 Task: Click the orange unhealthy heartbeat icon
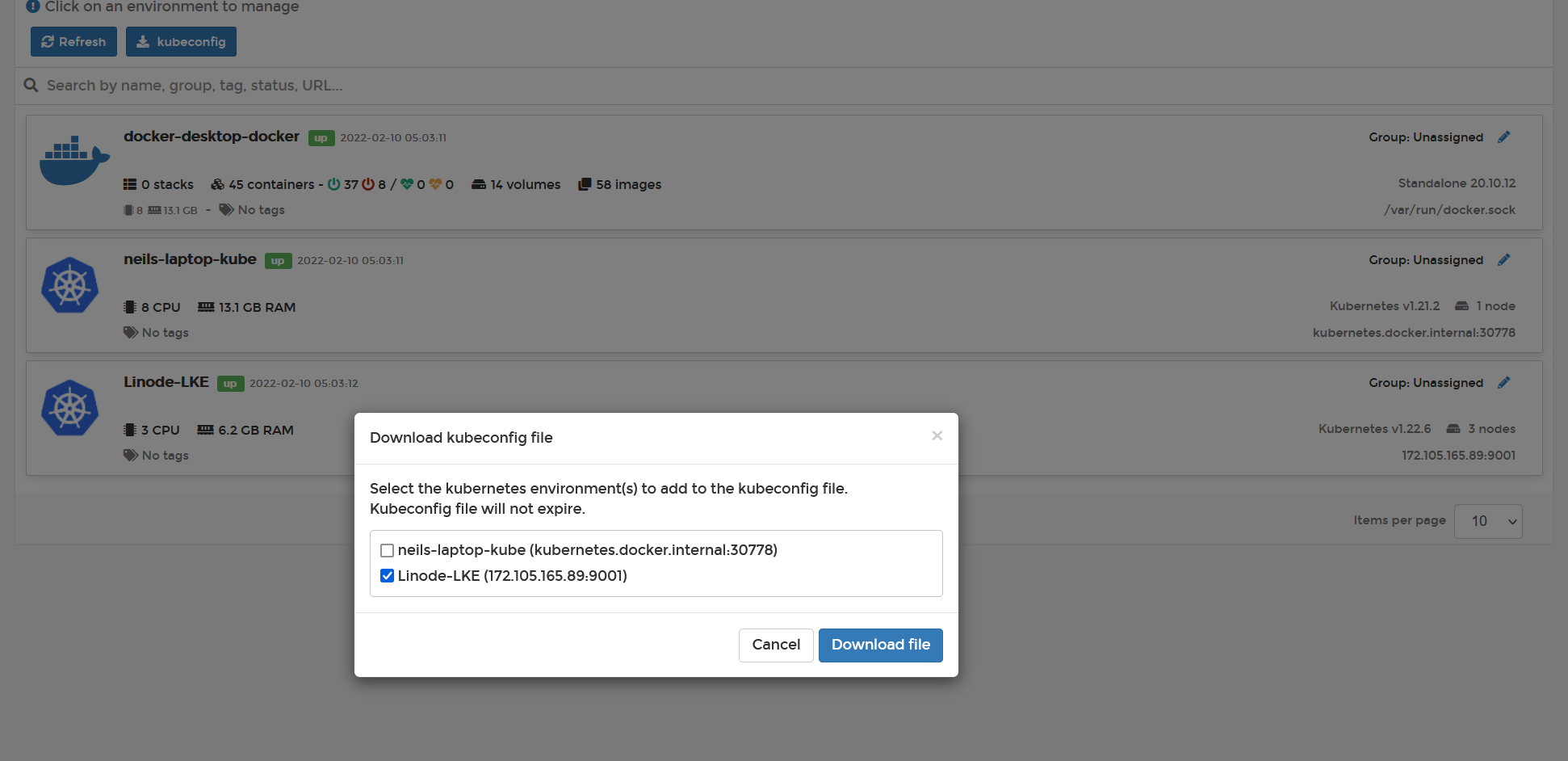click(435, 184)
